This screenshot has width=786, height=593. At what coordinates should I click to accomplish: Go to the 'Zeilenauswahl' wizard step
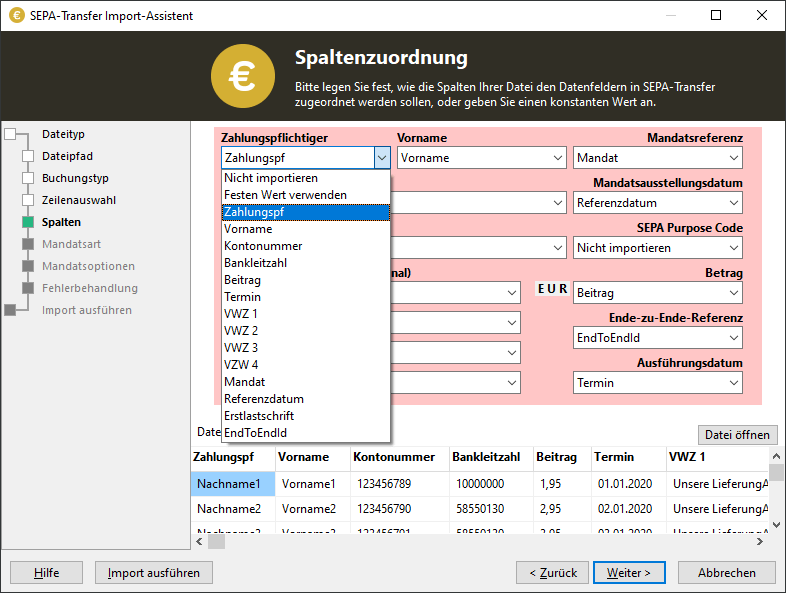[79, 201]
